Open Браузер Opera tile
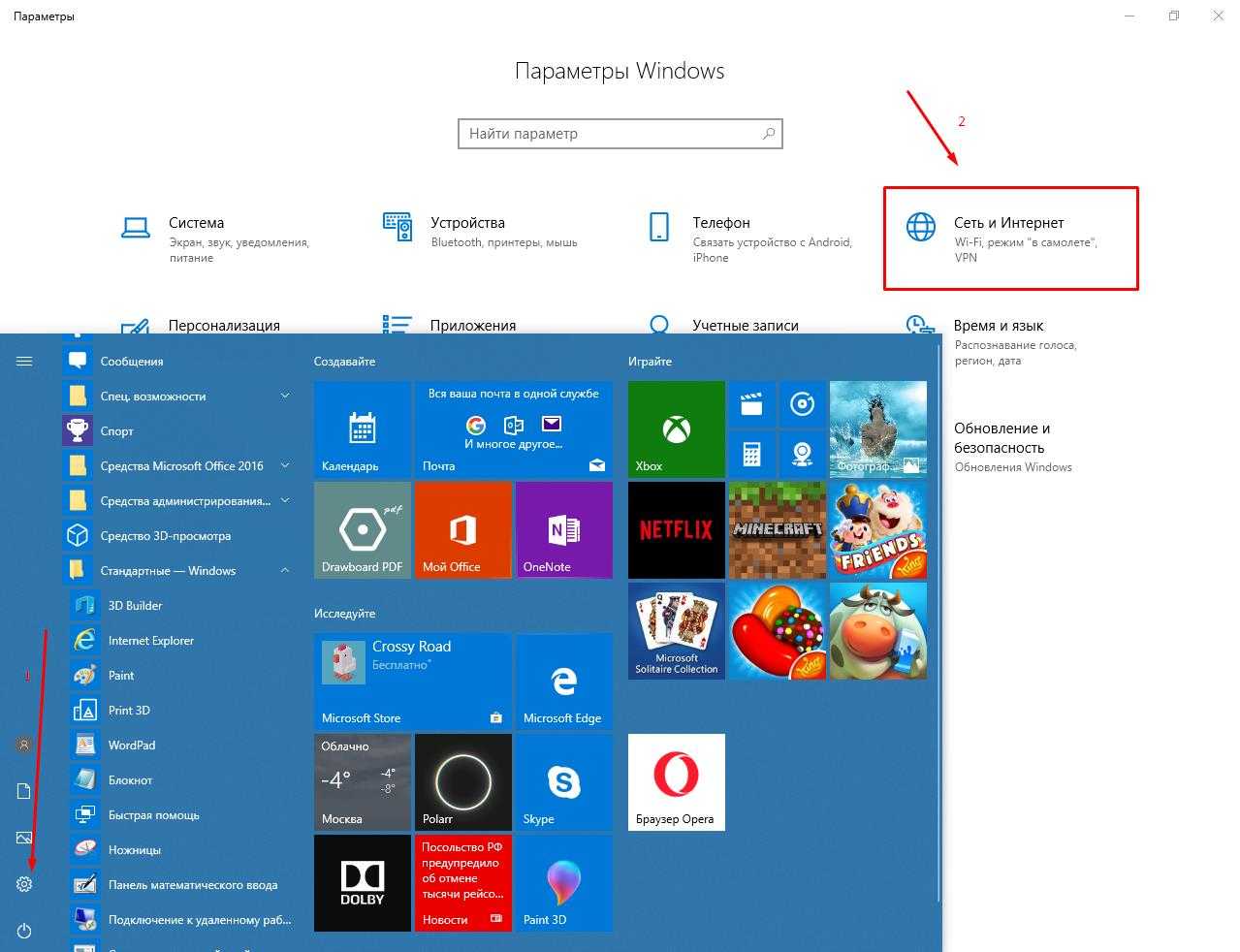1240x952 pixels. pos(676,781)
